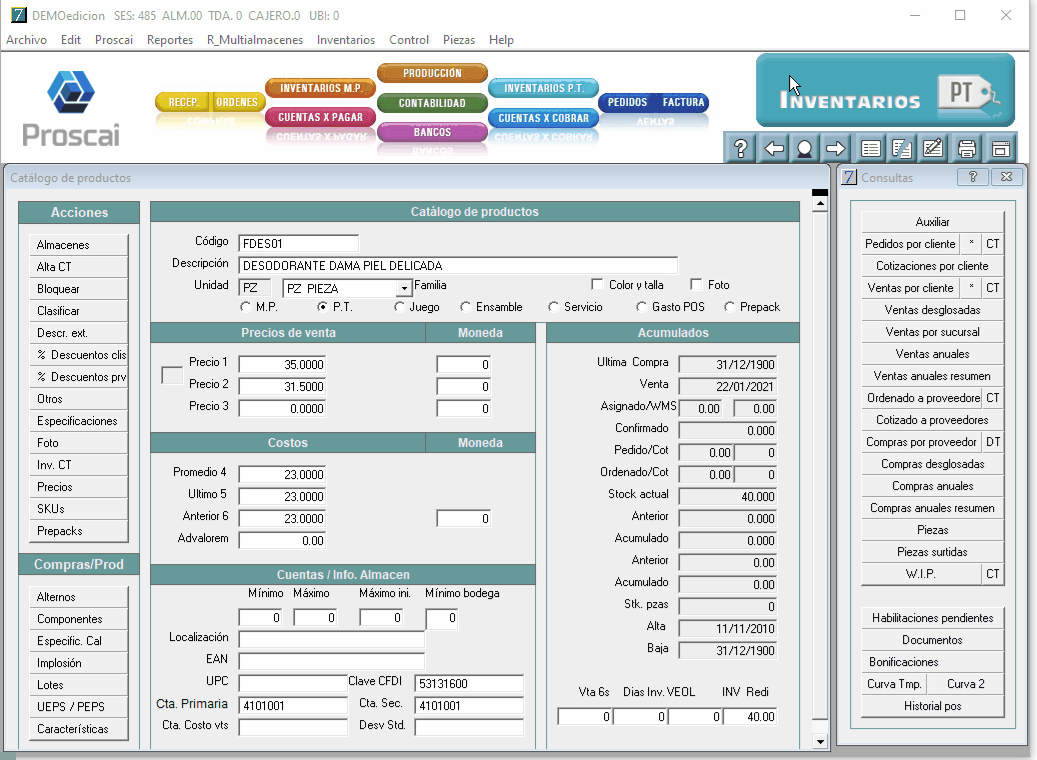Click the UEPS / PEPS button
Viewport: 1037px width, 760px height.
79,706
